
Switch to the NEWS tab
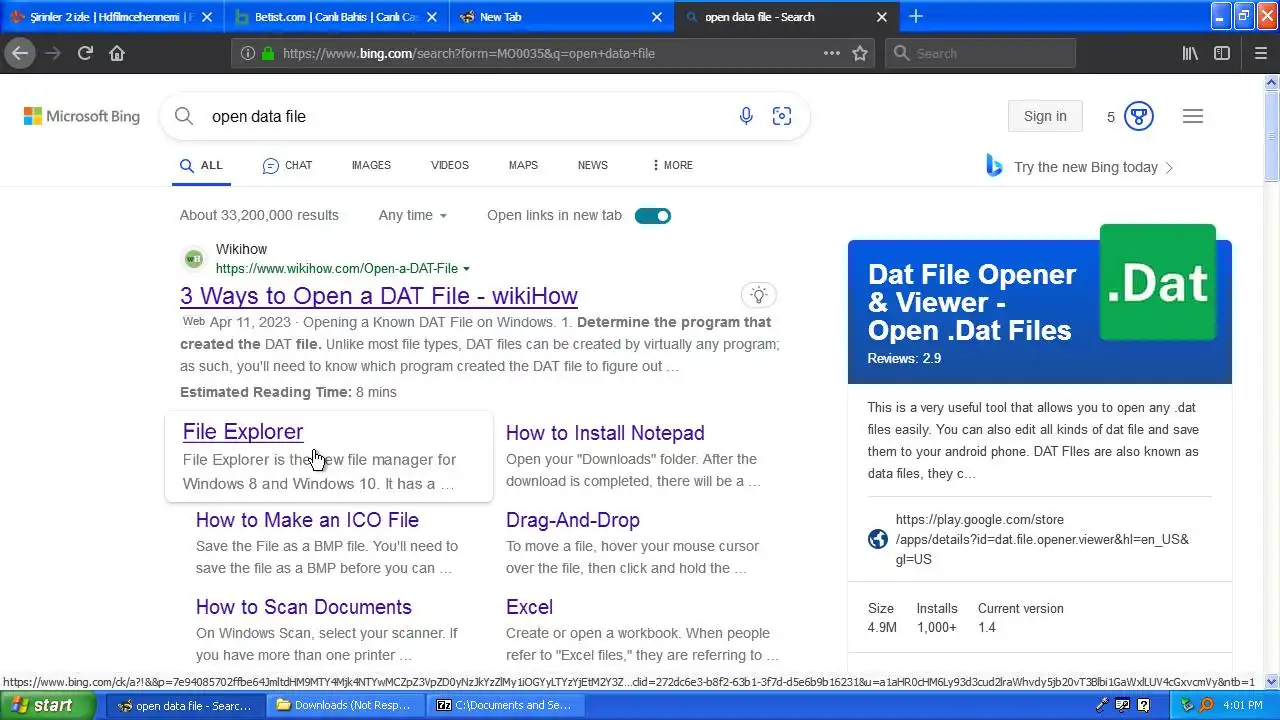tap(592, 165)
